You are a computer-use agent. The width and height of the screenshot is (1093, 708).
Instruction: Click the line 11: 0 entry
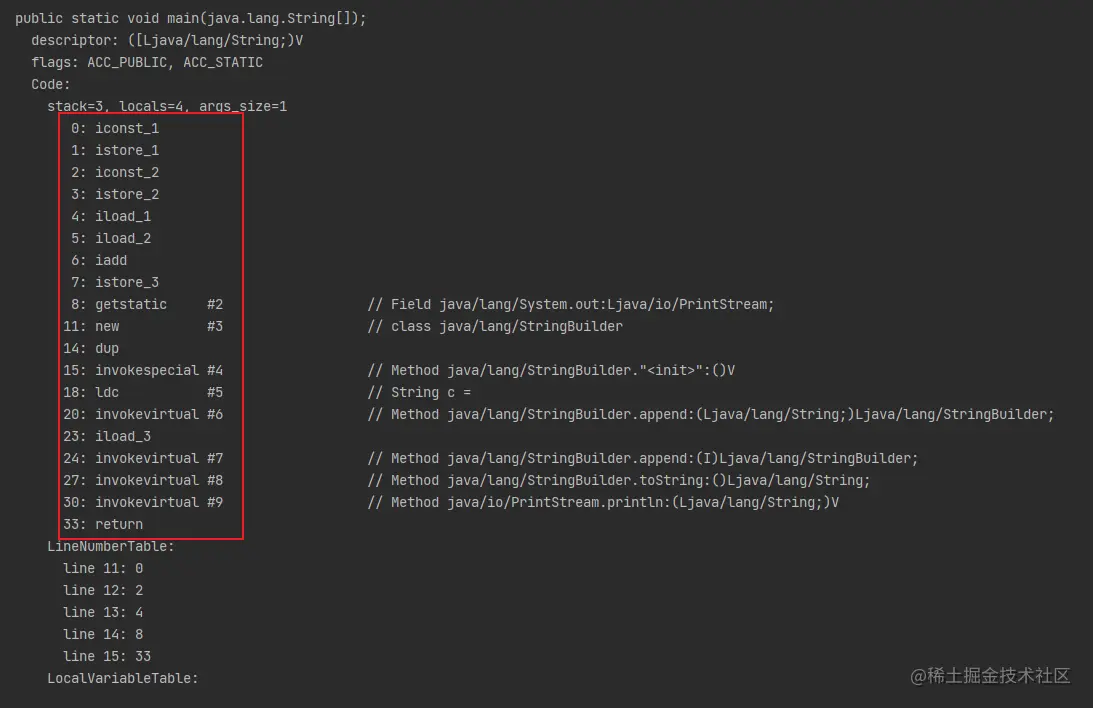point(102,568)
